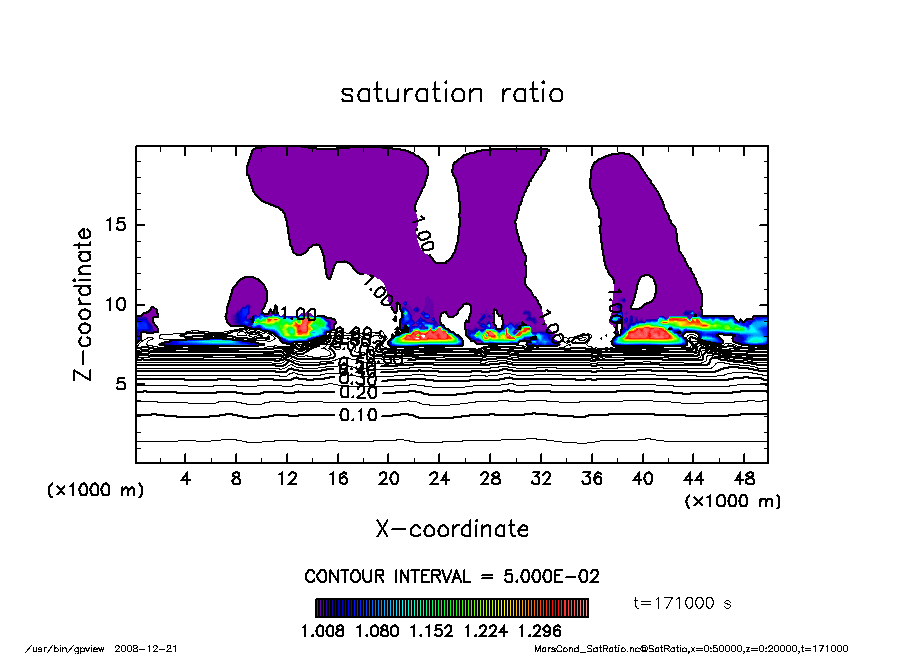Click the 1.296 color bar label
This screenshot has height=654, width=904.
(x=540, y=631)
